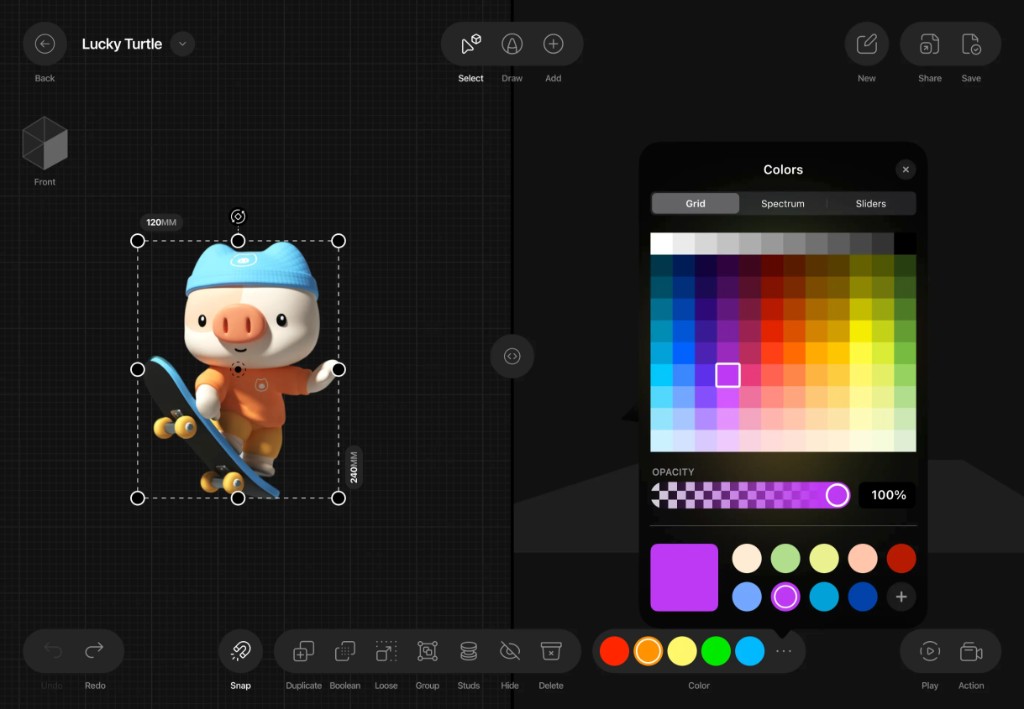Switch to the Sliders tab
The image size is (1024, 709).
(871, 203)
